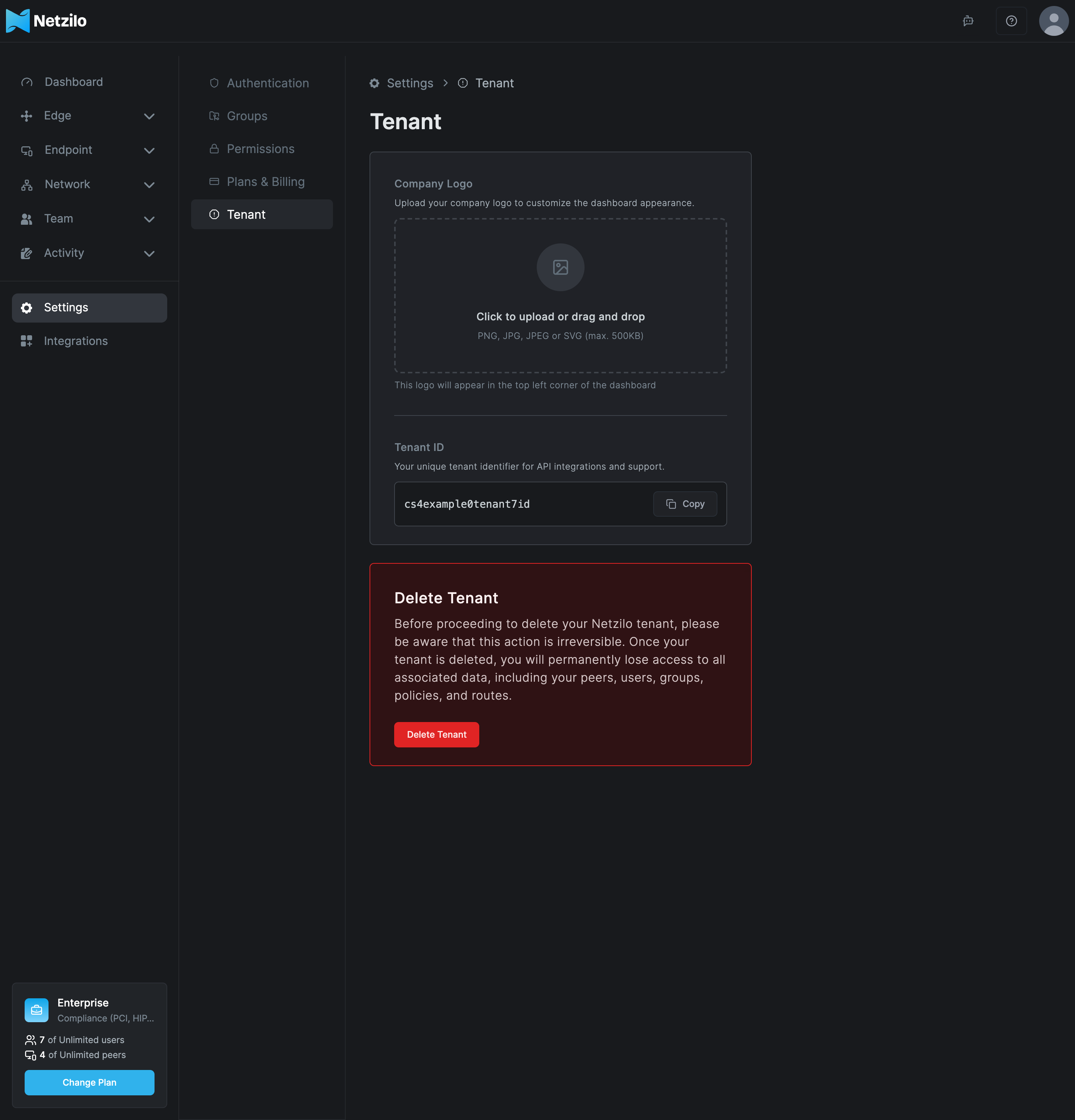
Task: Go to Dashboard in the sidebar
Action: point(89,82)
